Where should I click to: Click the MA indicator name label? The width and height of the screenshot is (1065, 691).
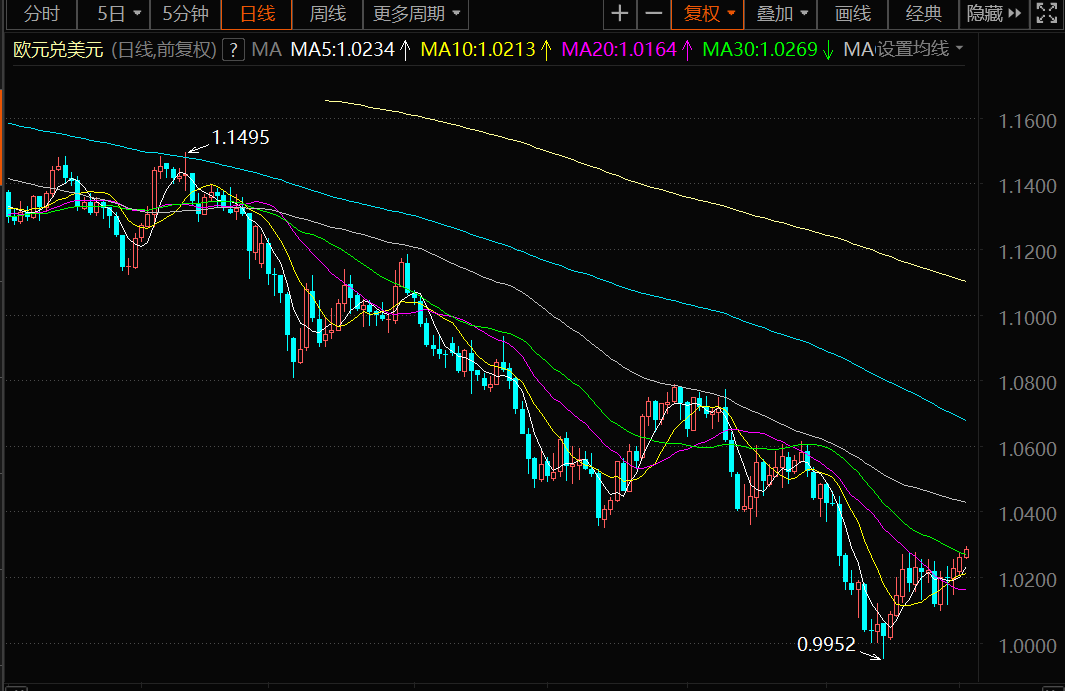pos(266,50)
